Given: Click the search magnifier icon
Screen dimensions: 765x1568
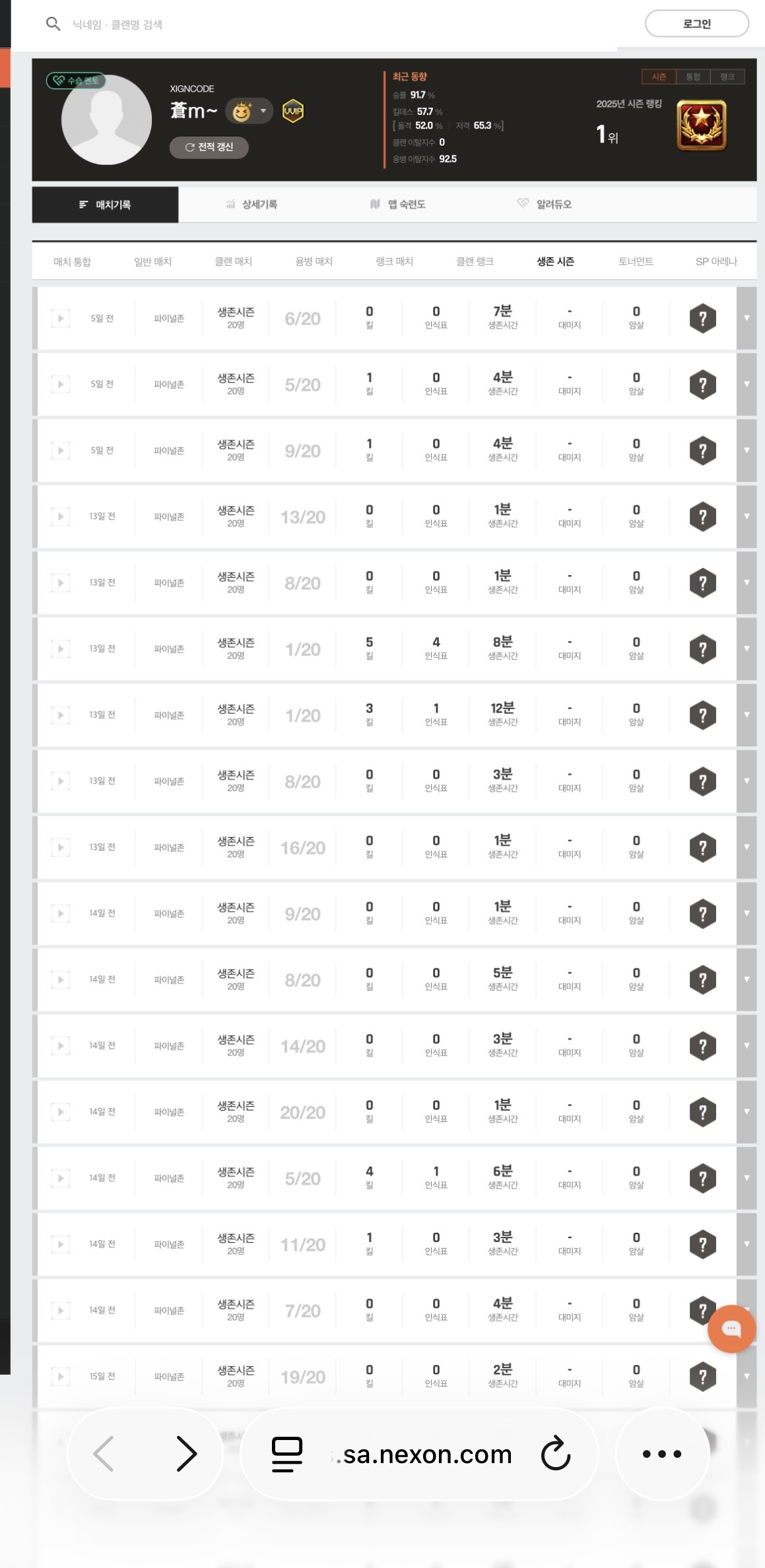Looking at the screenshot, I should 53,24.
